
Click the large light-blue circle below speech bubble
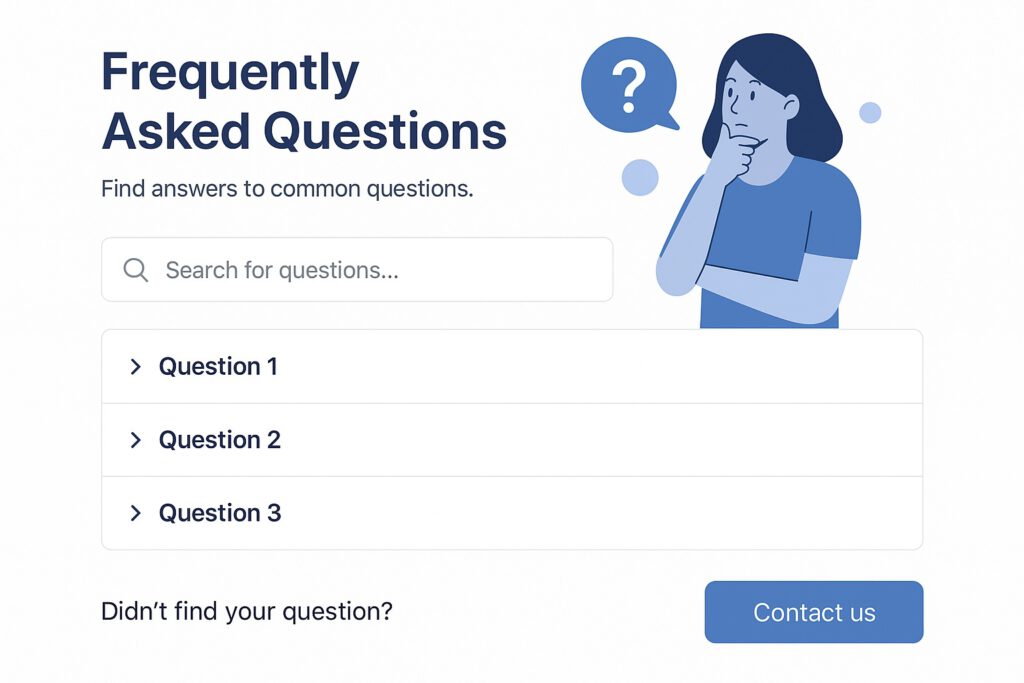[640, 178]
